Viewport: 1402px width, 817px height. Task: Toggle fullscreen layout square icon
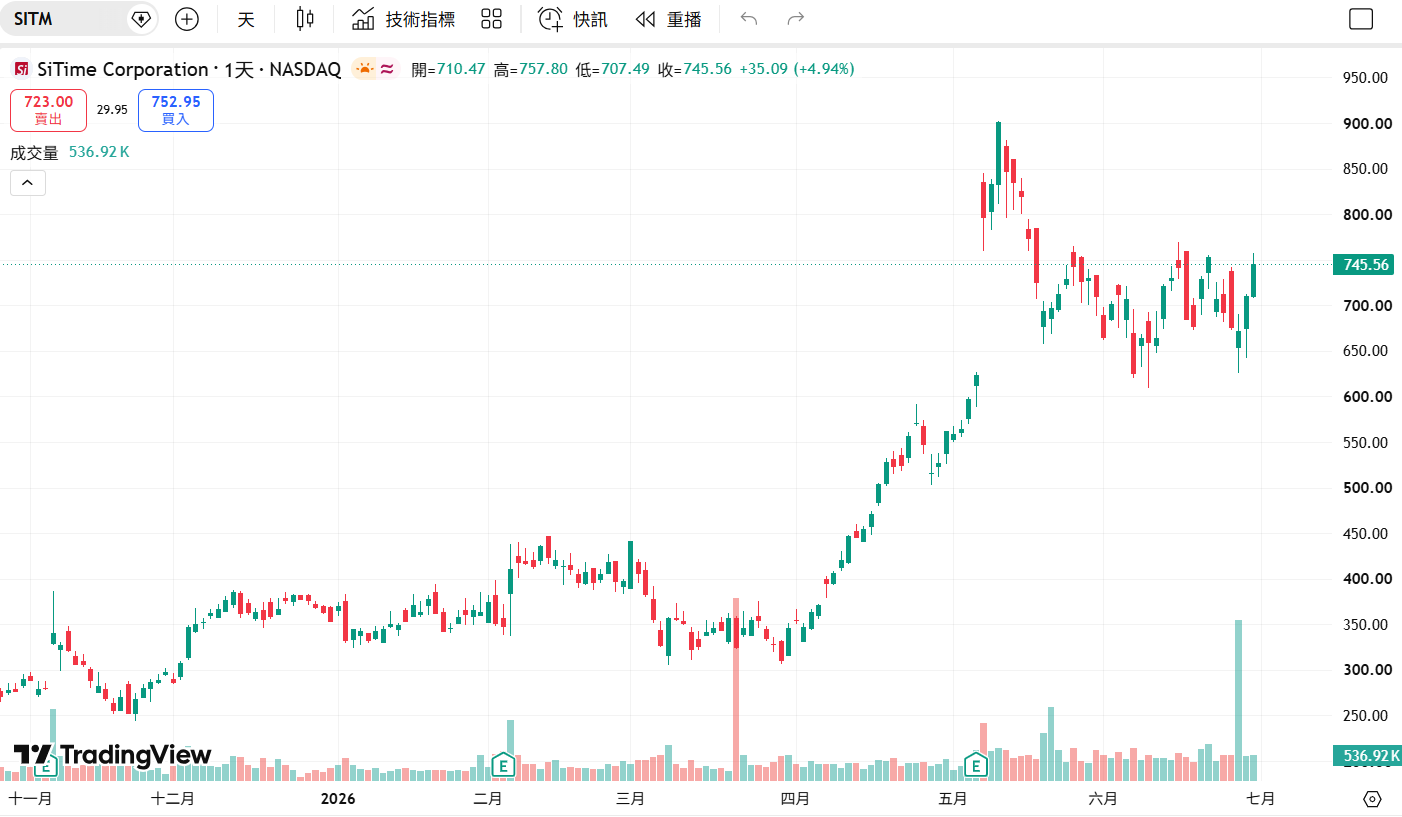[1361, 19]
